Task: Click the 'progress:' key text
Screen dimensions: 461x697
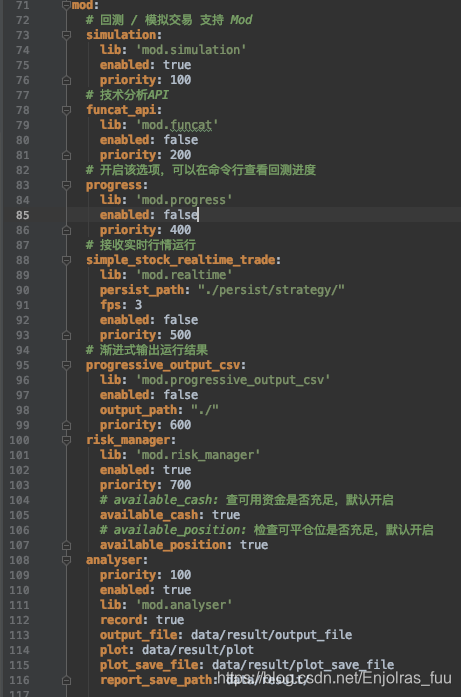Action: [117, 185]
